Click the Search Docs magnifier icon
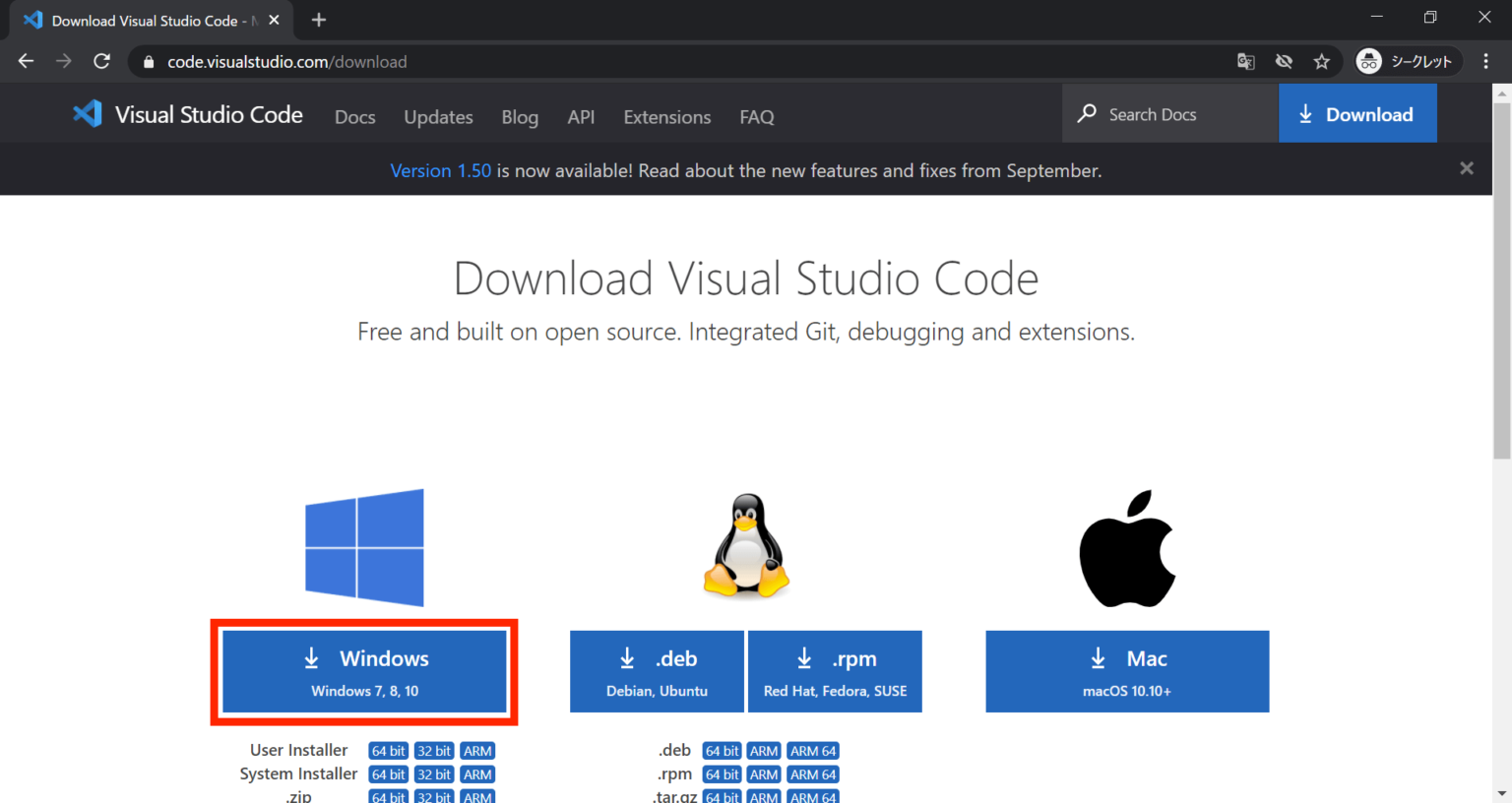Viewport: 1512px width, 803px height. coord(1086,113)
